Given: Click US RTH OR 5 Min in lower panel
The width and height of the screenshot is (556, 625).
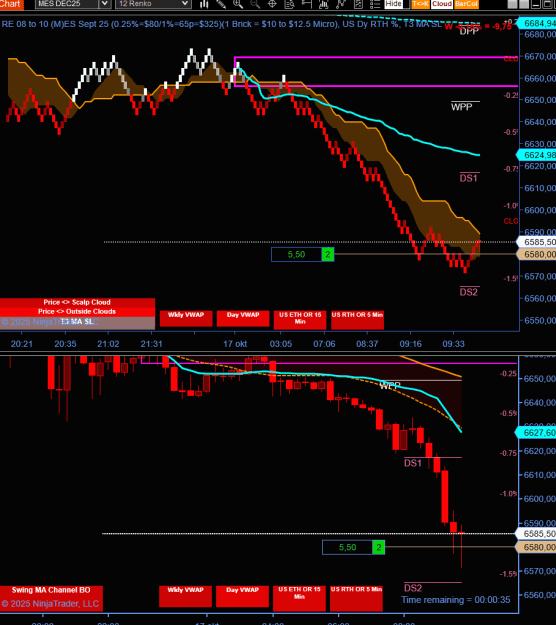Looking at the screenshot, I should pos(356,598).
